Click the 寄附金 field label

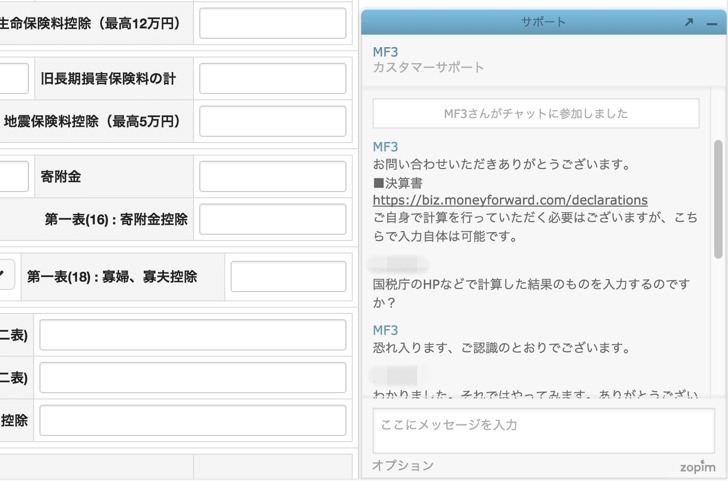click(x=61, y=176)
